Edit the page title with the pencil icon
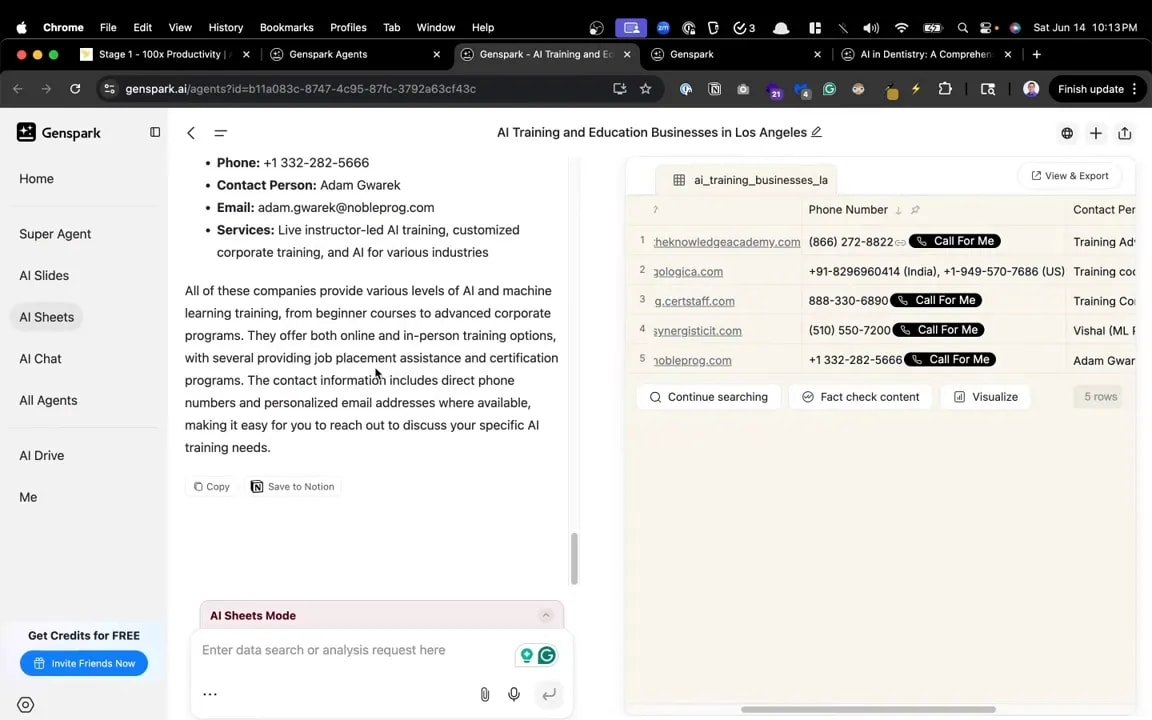Image resolution: width=1152 pixels, height=720 pixels. 817,131
